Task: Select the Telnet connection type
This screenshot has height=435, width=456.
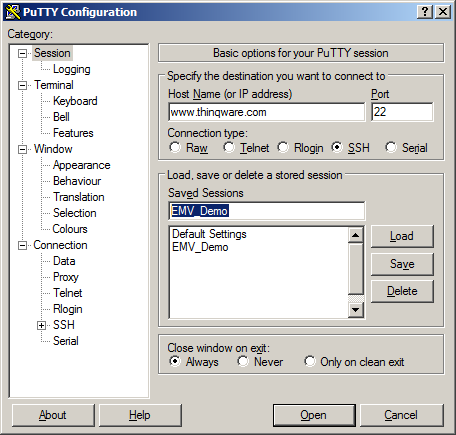Action: click(229, 147)
